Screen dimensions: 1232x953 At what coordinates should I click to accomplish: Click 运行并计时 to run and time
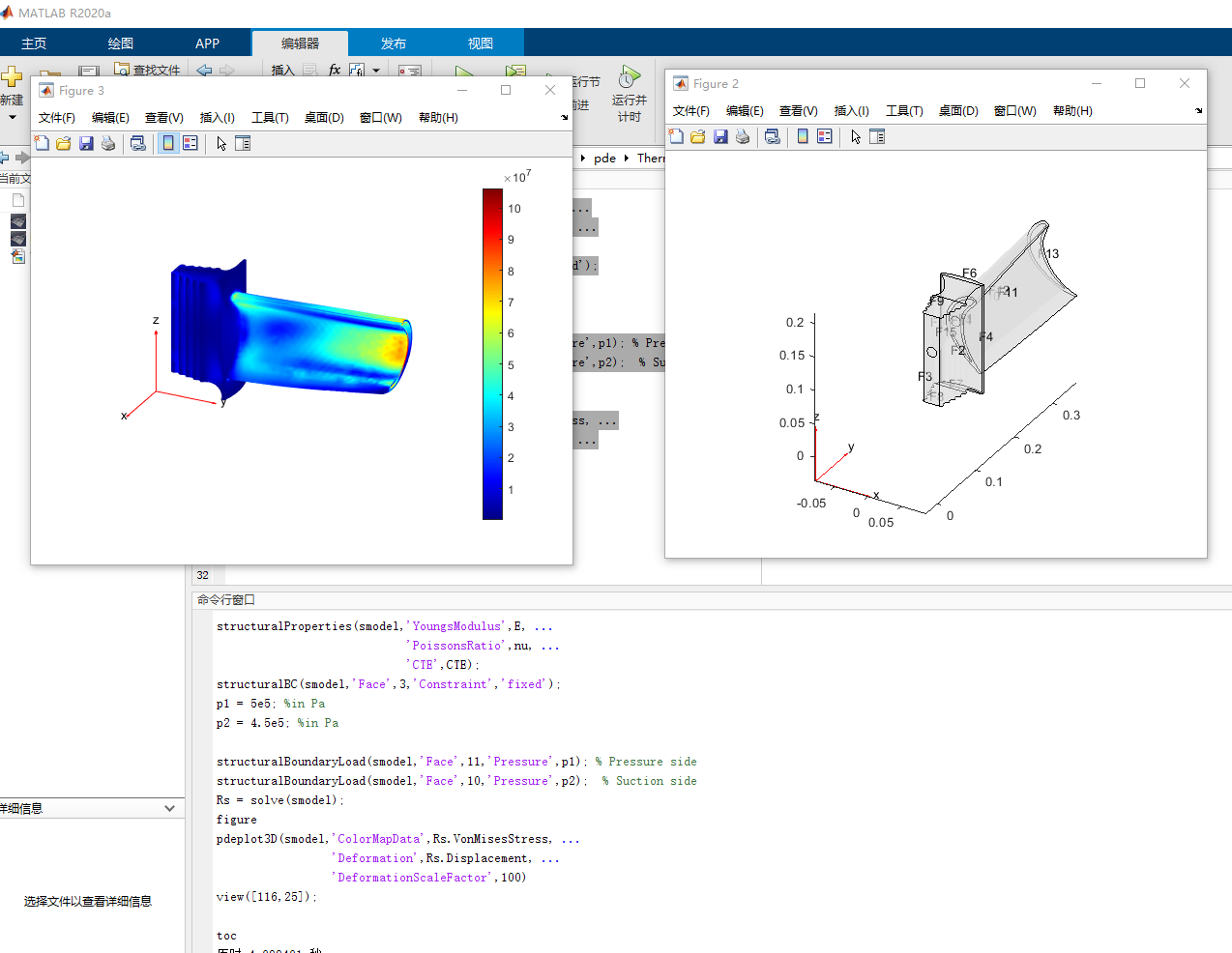(629, 89)
